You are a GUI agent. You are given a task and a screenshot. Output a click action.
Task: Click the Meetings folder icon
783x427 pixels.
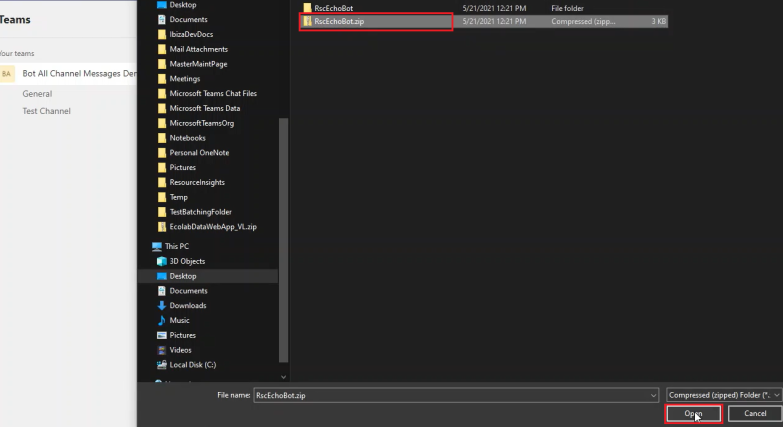pyautogui.click(x=161, y=79)
